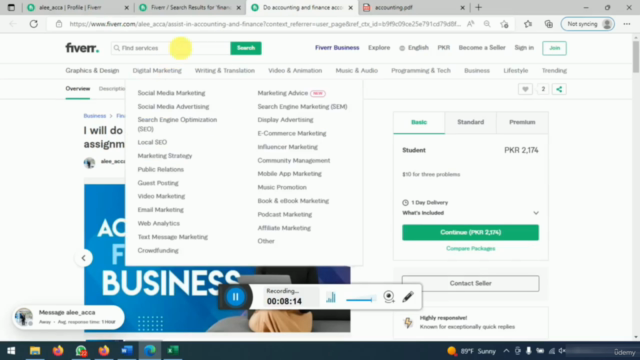Click the Fiverr logo

(82, 48)
